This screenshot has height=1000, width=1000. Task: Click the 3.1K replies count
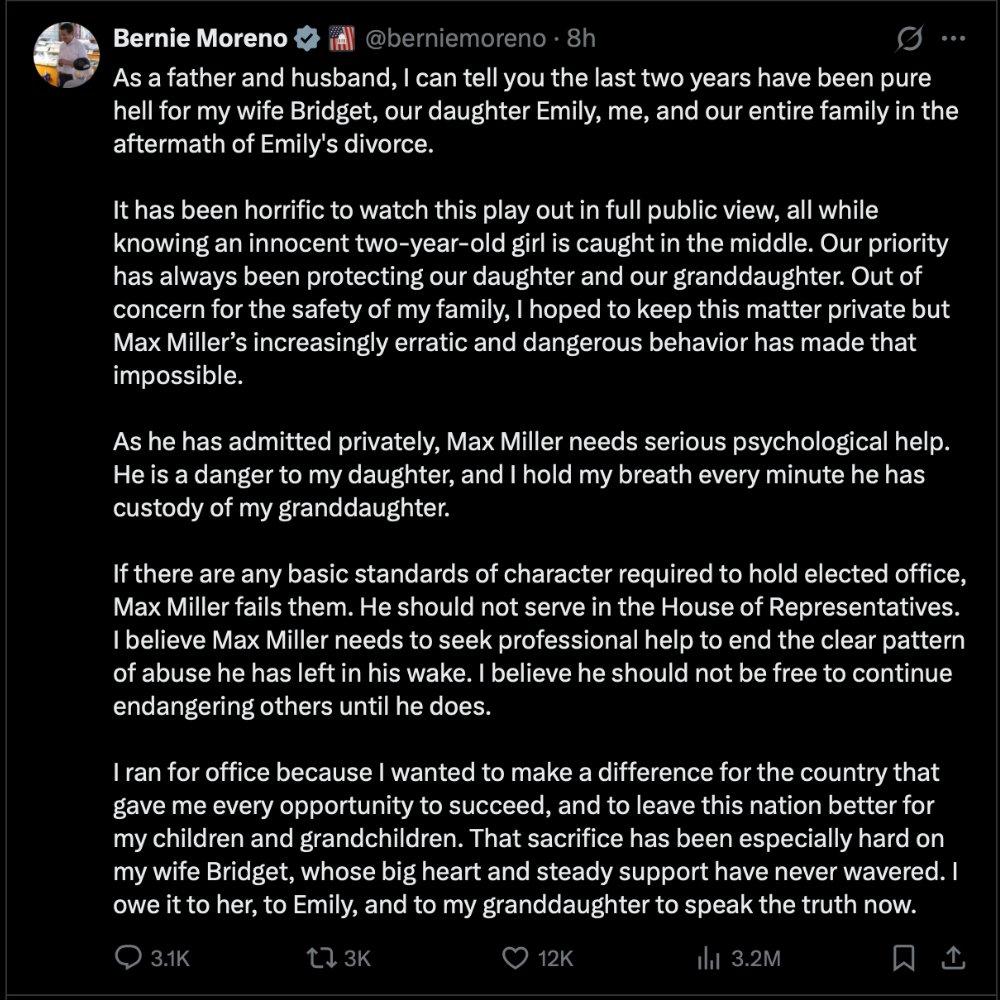coord(170,959)
